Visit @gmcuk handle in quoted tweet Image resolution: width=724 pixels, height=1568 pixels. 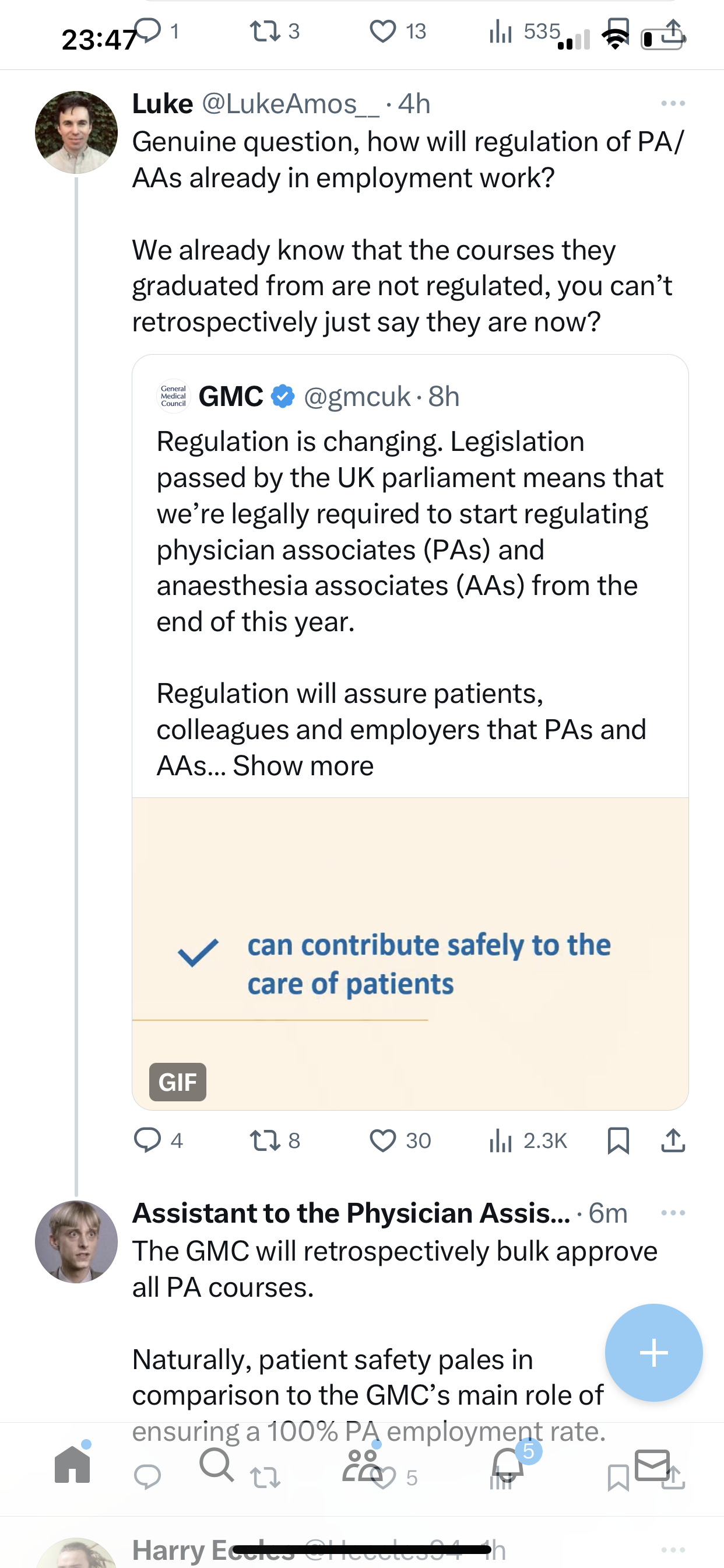pyautogui.click(x=357, y=396)
